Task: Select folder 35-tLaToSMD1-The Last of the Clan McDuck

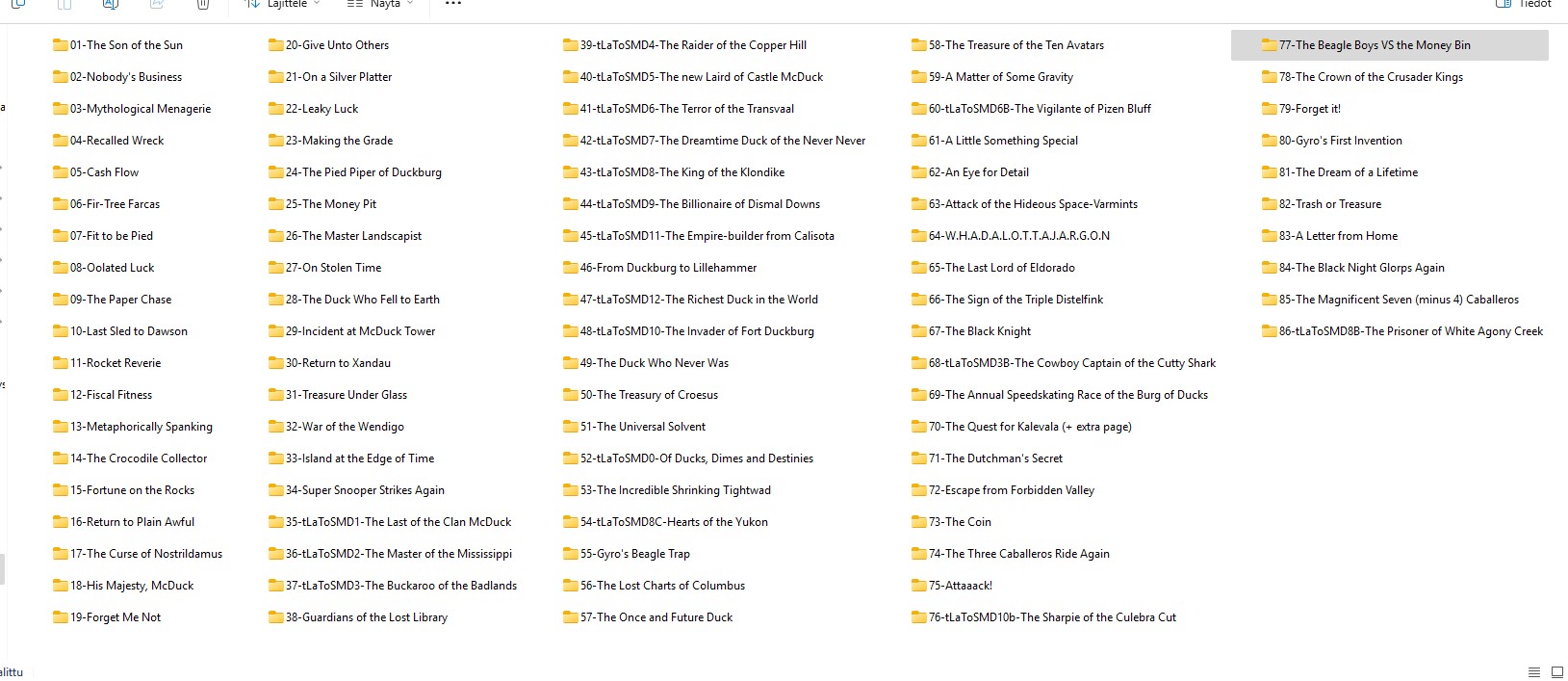Action: [x=391, y=522]
